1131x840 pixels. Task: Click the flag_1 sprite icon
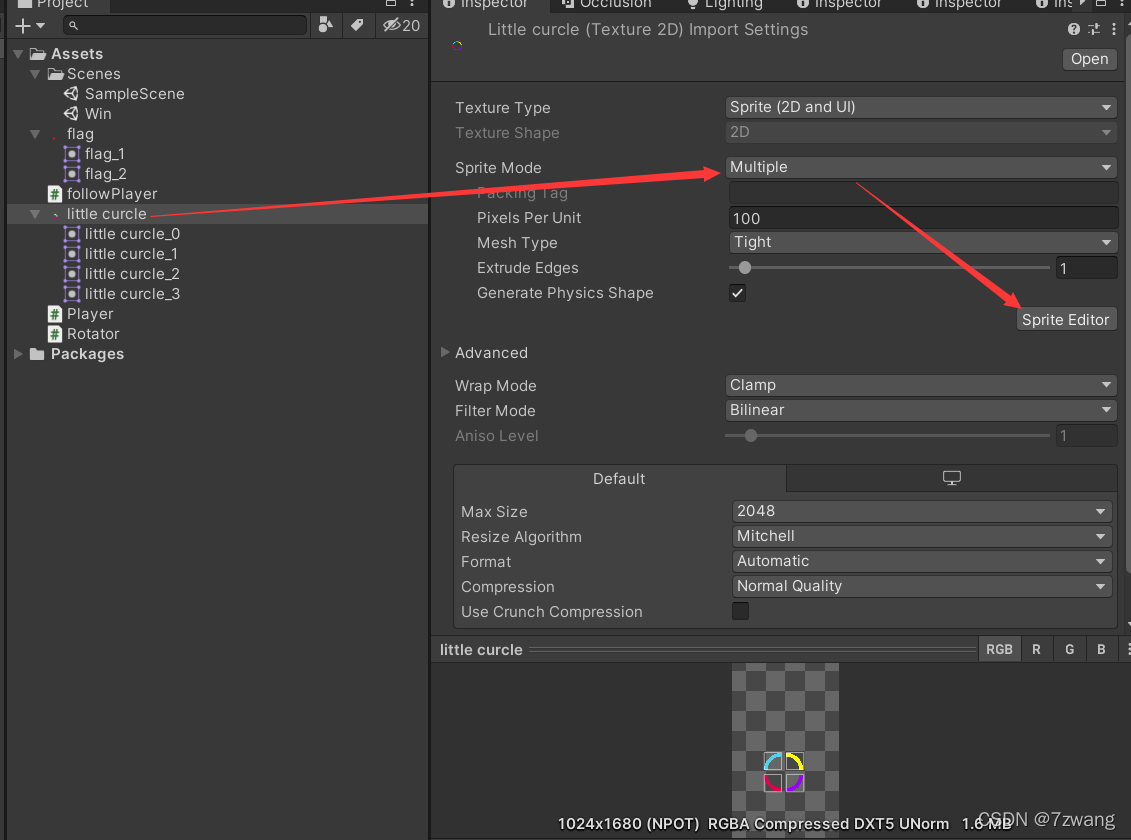pyautogui.click(x=71, y=154)
